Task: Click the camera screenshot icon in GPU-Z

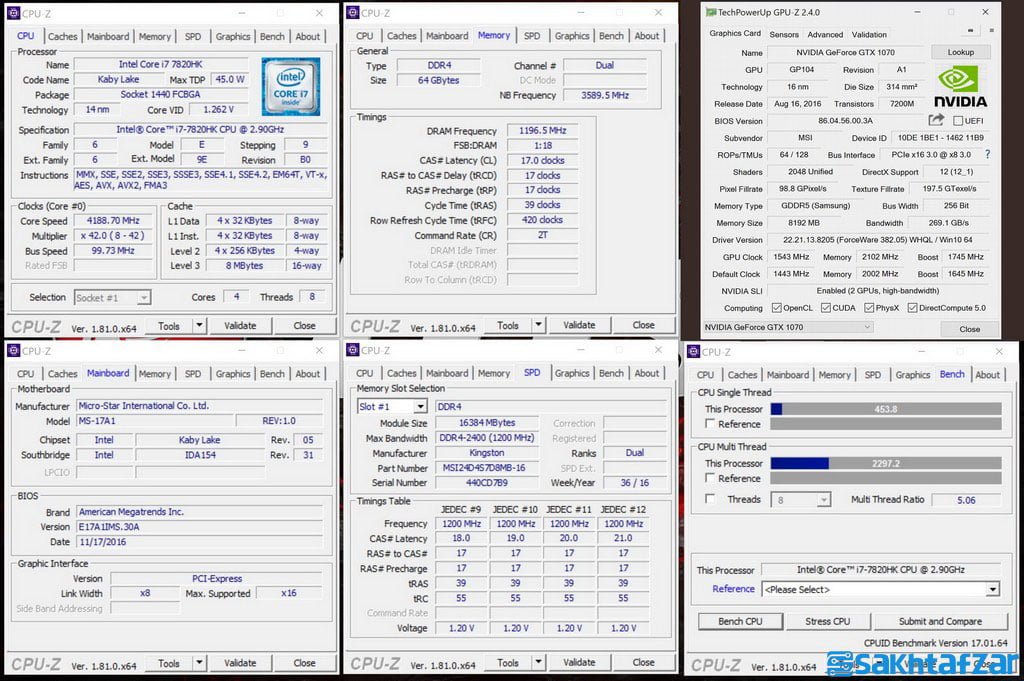Action: [x=969, y=31]
